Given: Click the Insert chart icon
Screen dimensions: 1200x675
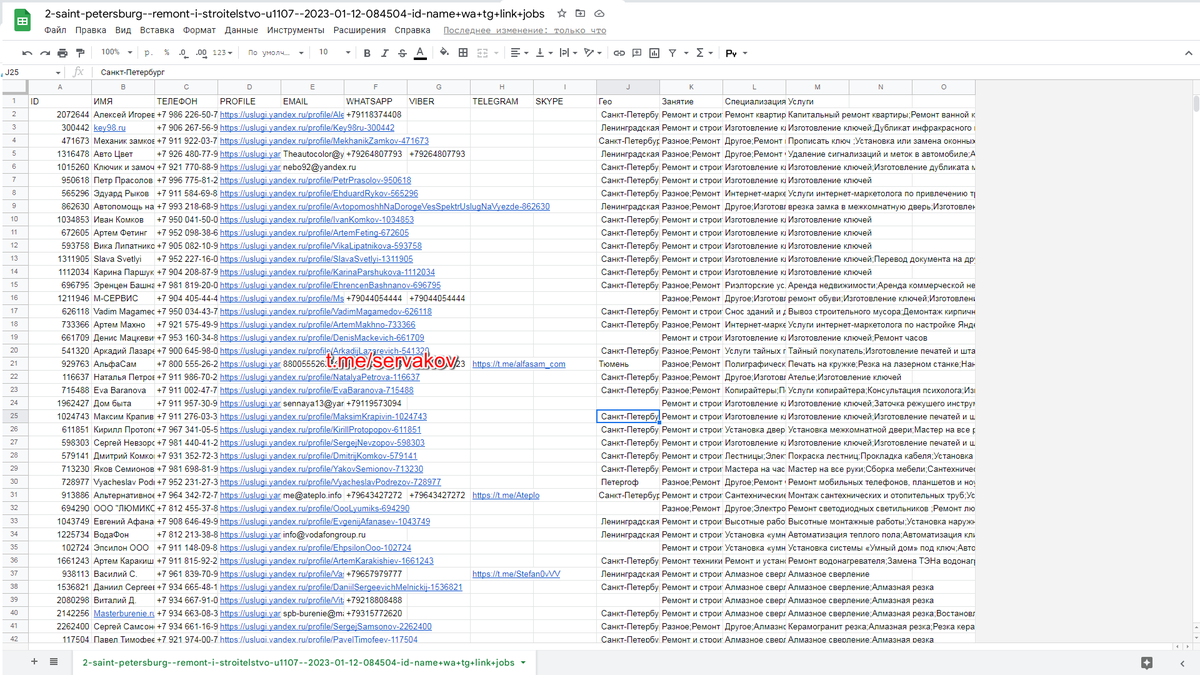Looking at the screenshot, I should pyautogui.click(x=654, y=53).
